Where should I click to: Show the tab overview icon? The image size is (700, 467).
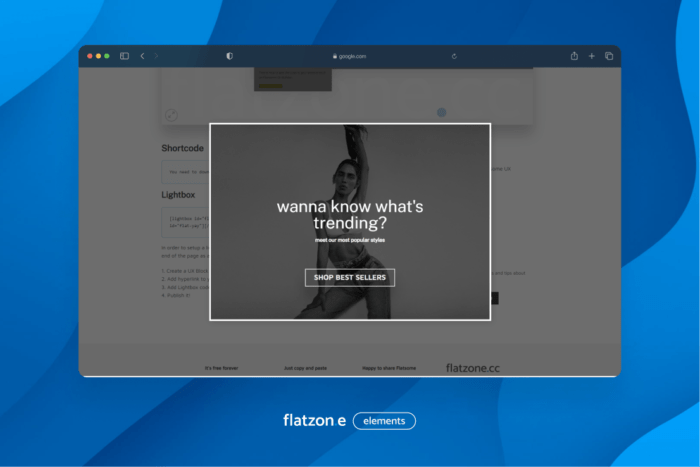[608, 56]
